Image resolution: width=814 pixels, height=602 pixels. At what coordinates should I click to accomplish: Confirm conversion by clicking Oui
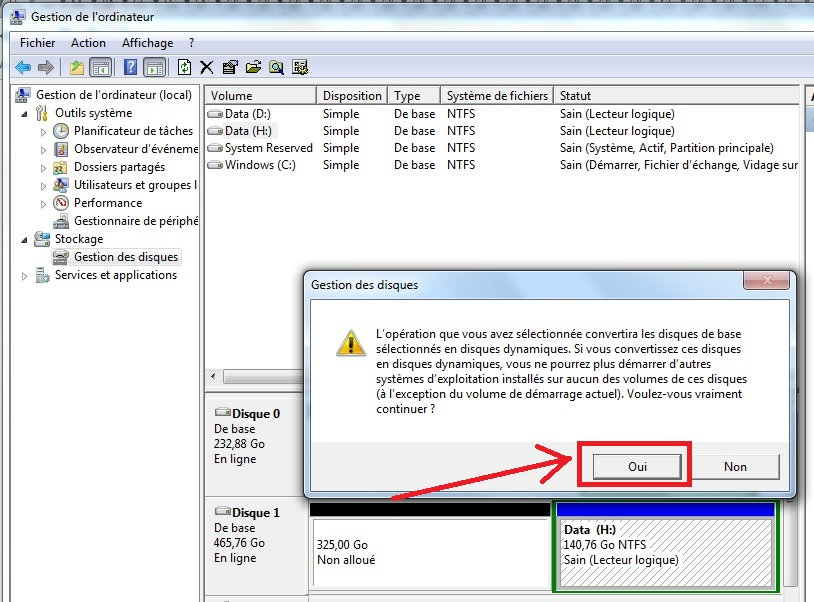pyautogui.click(x=637, y=467)
